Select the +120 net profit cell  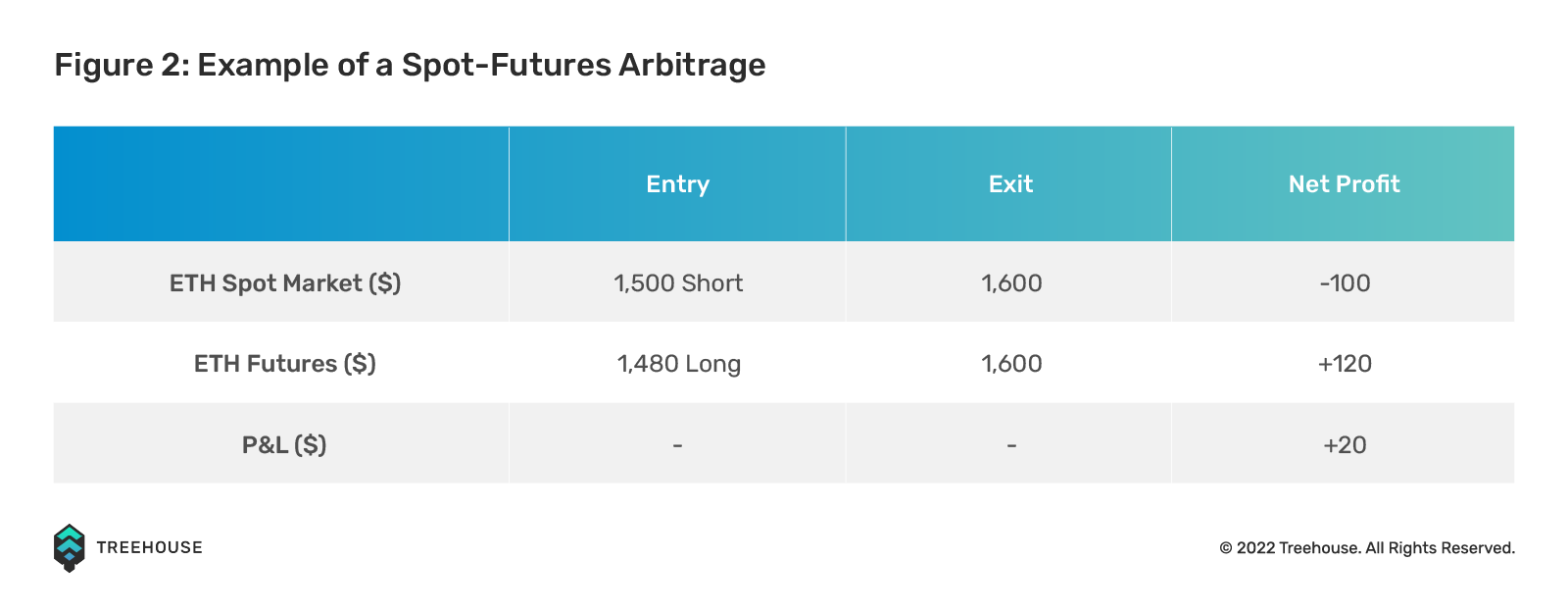coord(1344,363)
